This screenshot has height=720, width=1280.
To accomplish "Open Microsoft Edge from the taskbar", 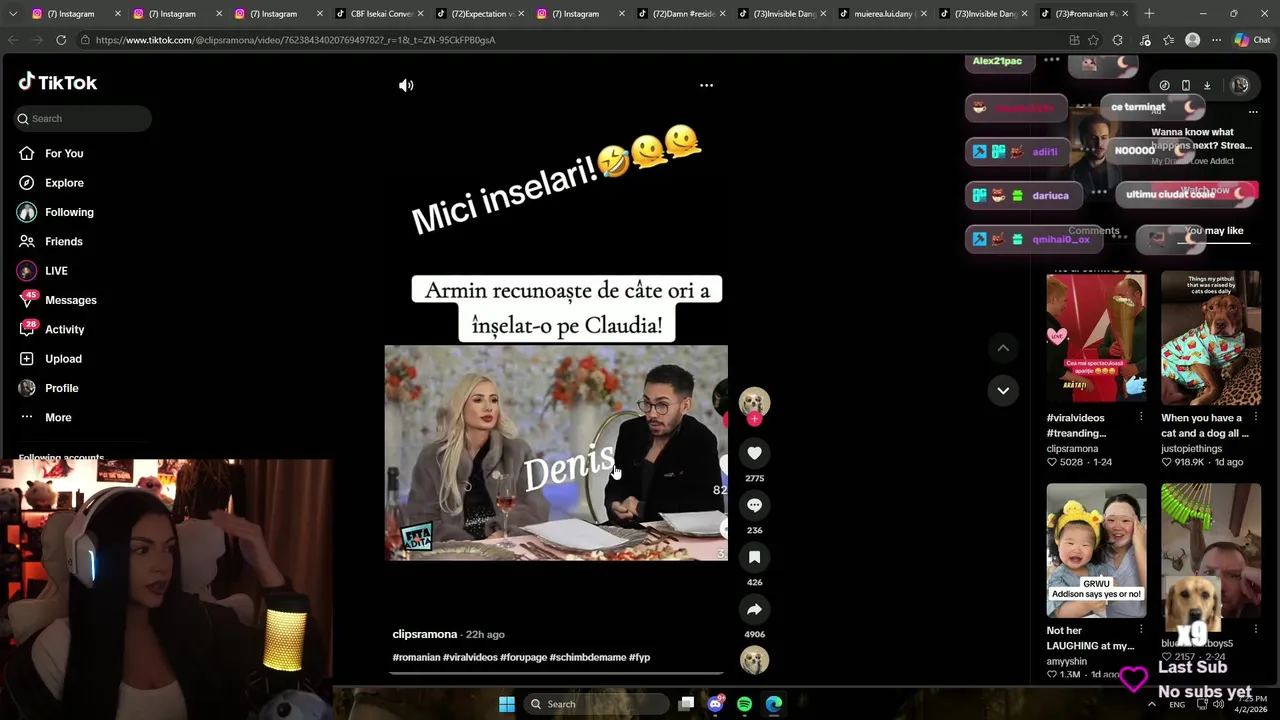I will tap(774, 704).
